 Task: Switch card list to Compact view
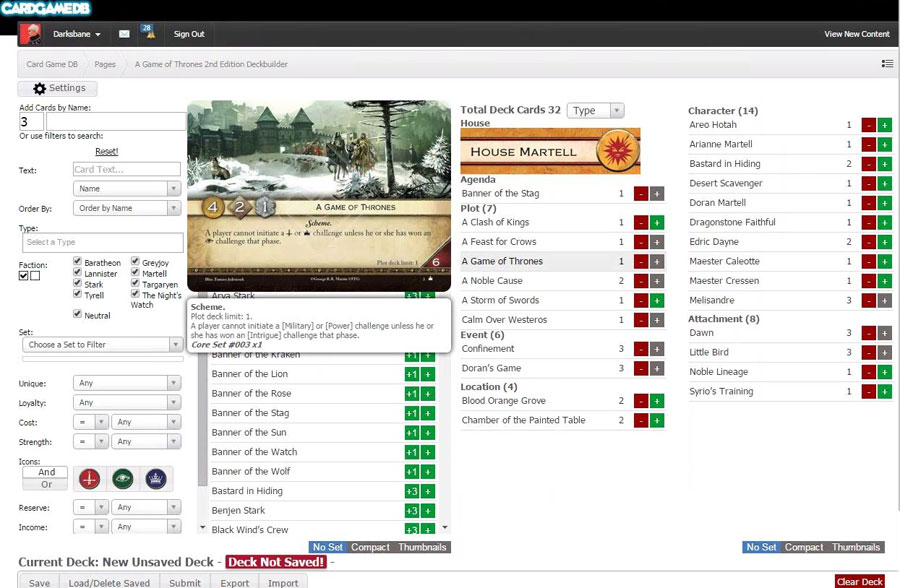(x=370, y=548)
